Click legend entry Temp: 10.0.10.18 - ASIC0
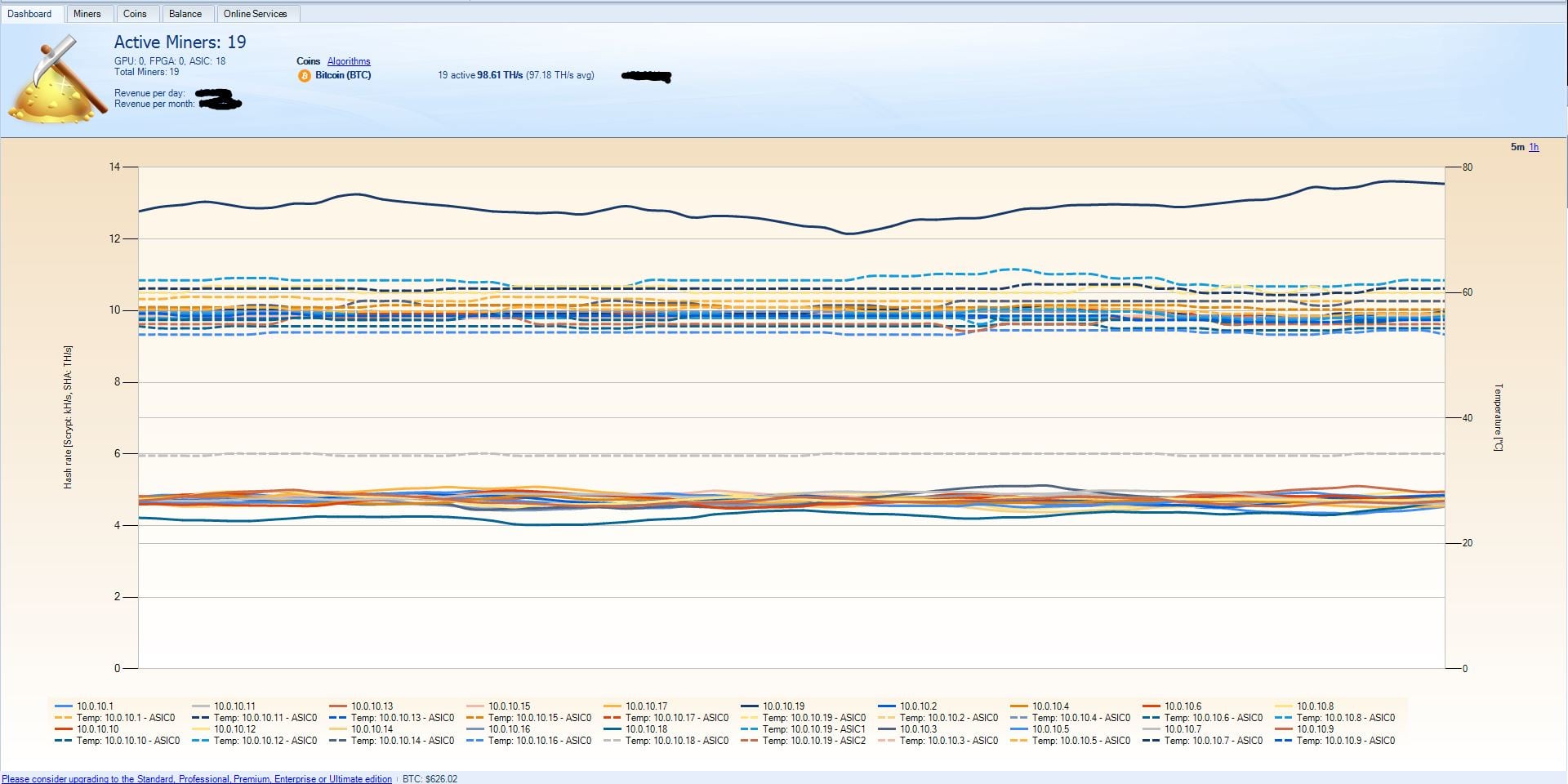Image resolution: width=1568 pixels, height=784 pixels. click(x=677, y=741)
